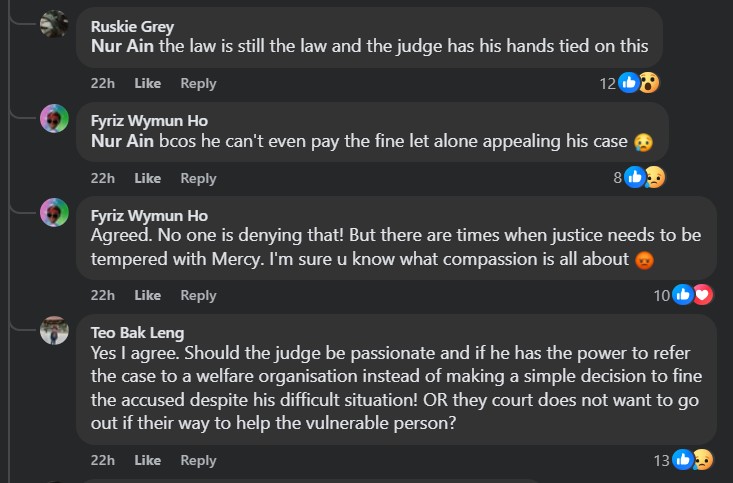Open Teo Bak Leng's profile avatar
The width and height of the screenshot is (733, 483).
(x=54, y=330)
